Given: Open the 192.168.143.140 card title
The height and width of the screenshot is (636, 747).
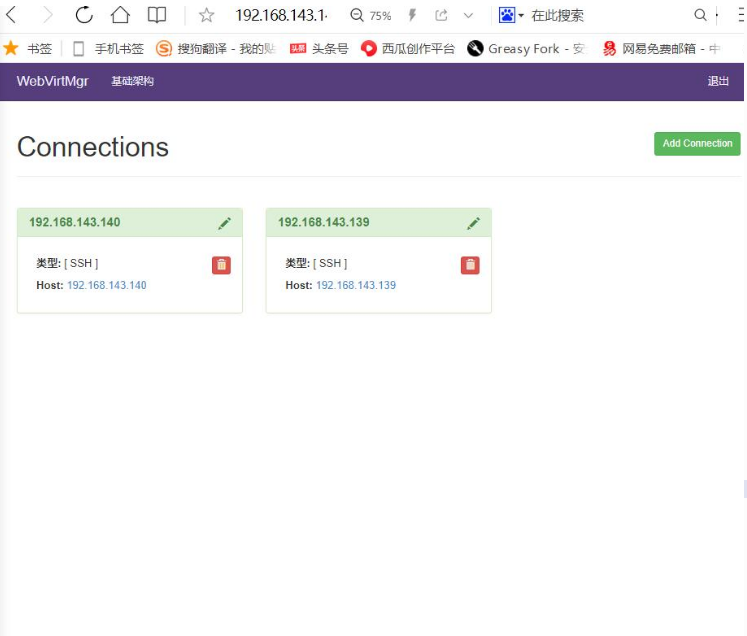Looking at the screenshot, I should coord(75,222).
